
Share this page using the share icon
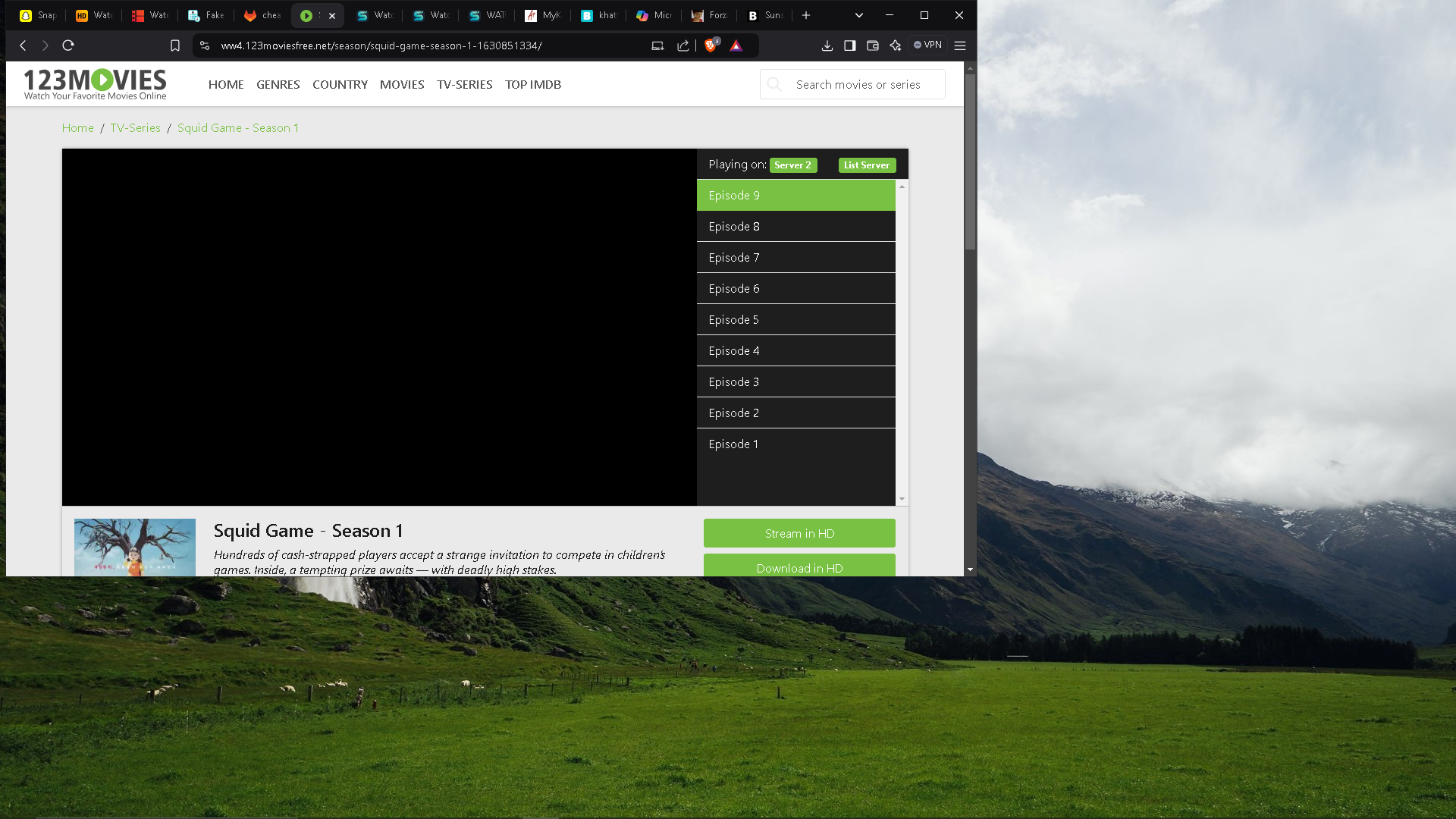[x=683, y=45]
